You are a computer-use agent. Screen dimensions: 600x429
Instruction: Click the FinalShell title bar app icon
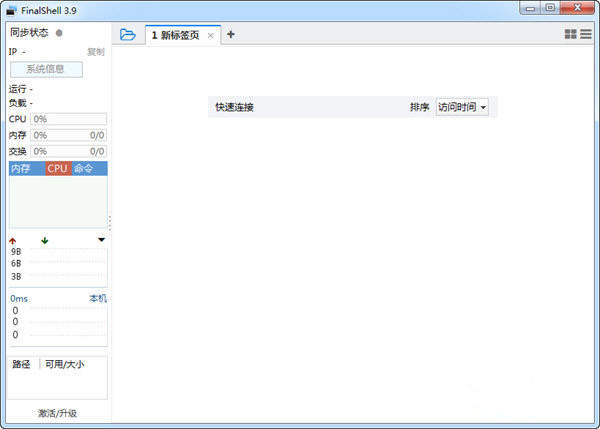pos(11,11)
